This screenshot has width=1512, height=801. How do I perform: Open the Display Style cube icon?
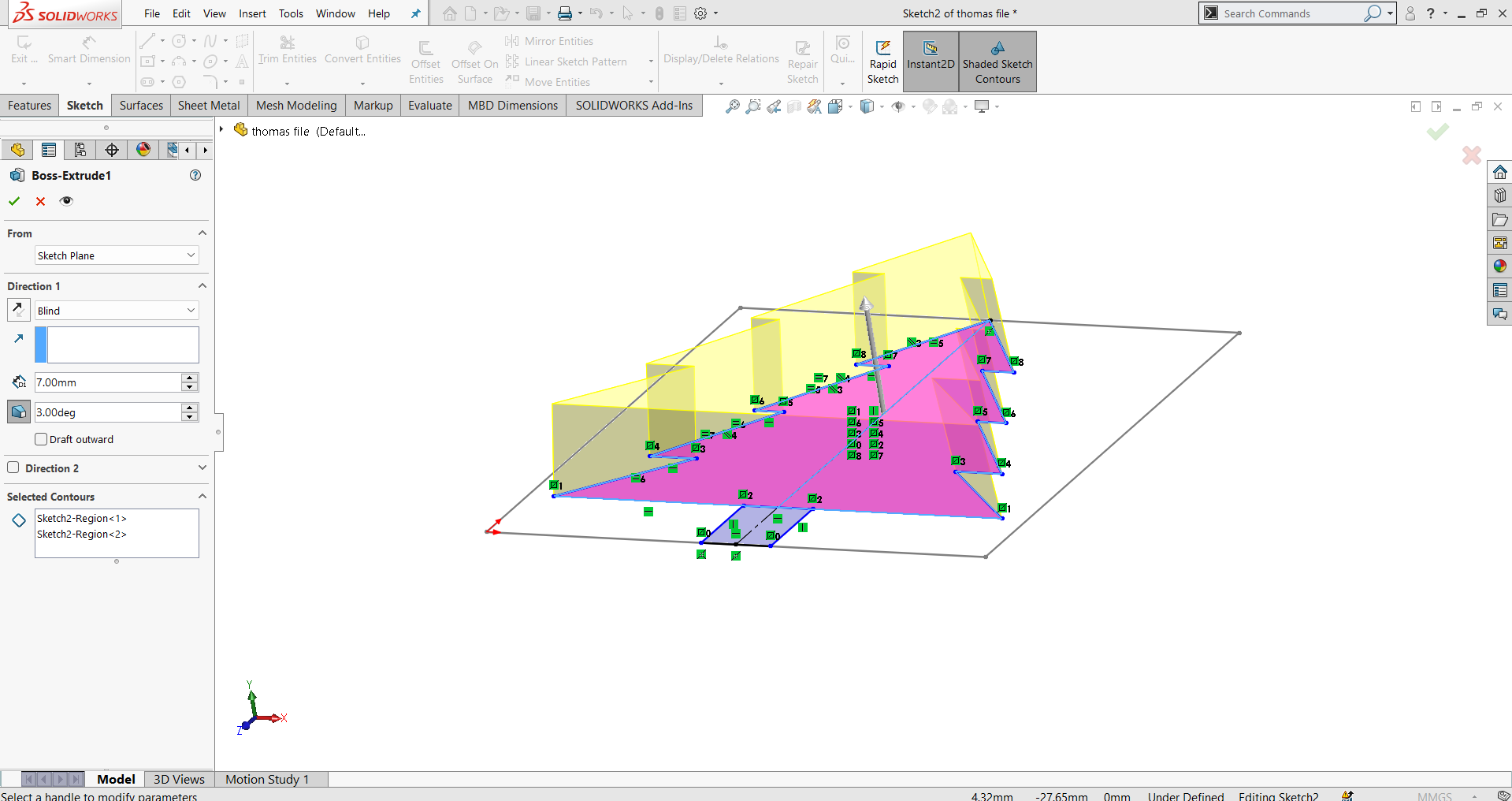867,106
